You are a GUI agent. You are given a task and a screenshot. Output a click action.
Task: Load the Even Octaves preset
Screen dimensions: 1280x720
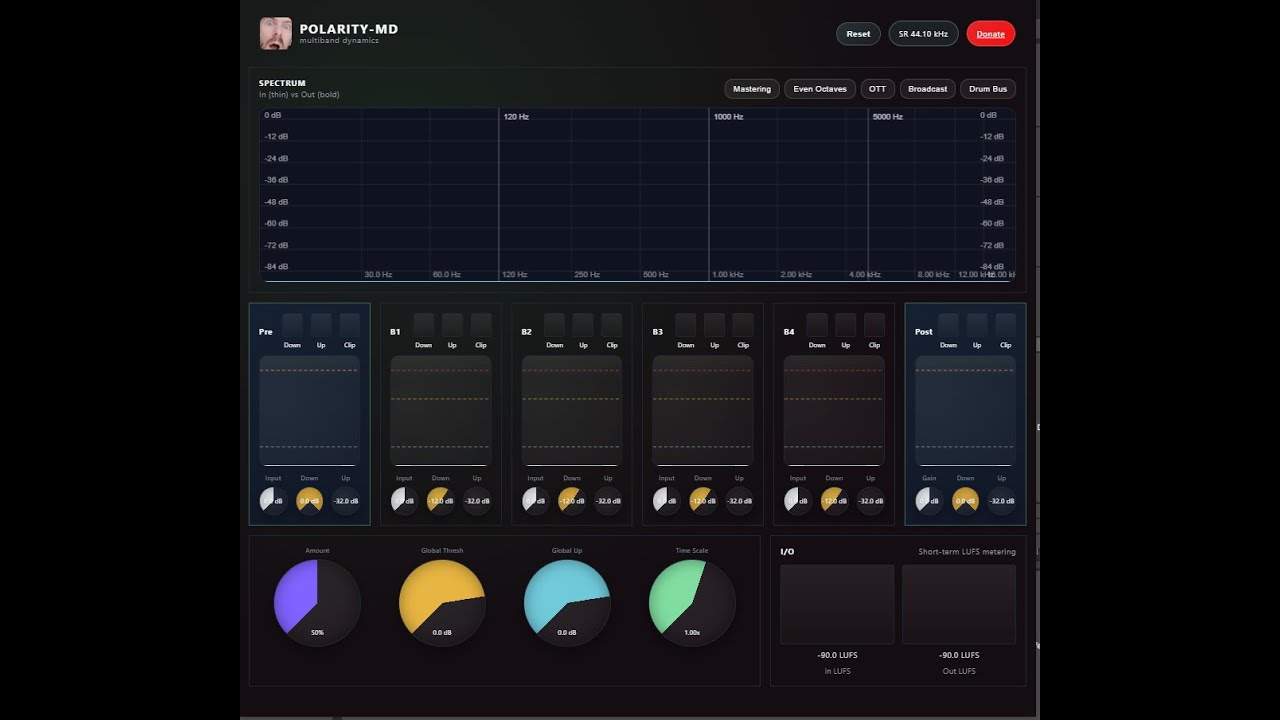point(819,89)
